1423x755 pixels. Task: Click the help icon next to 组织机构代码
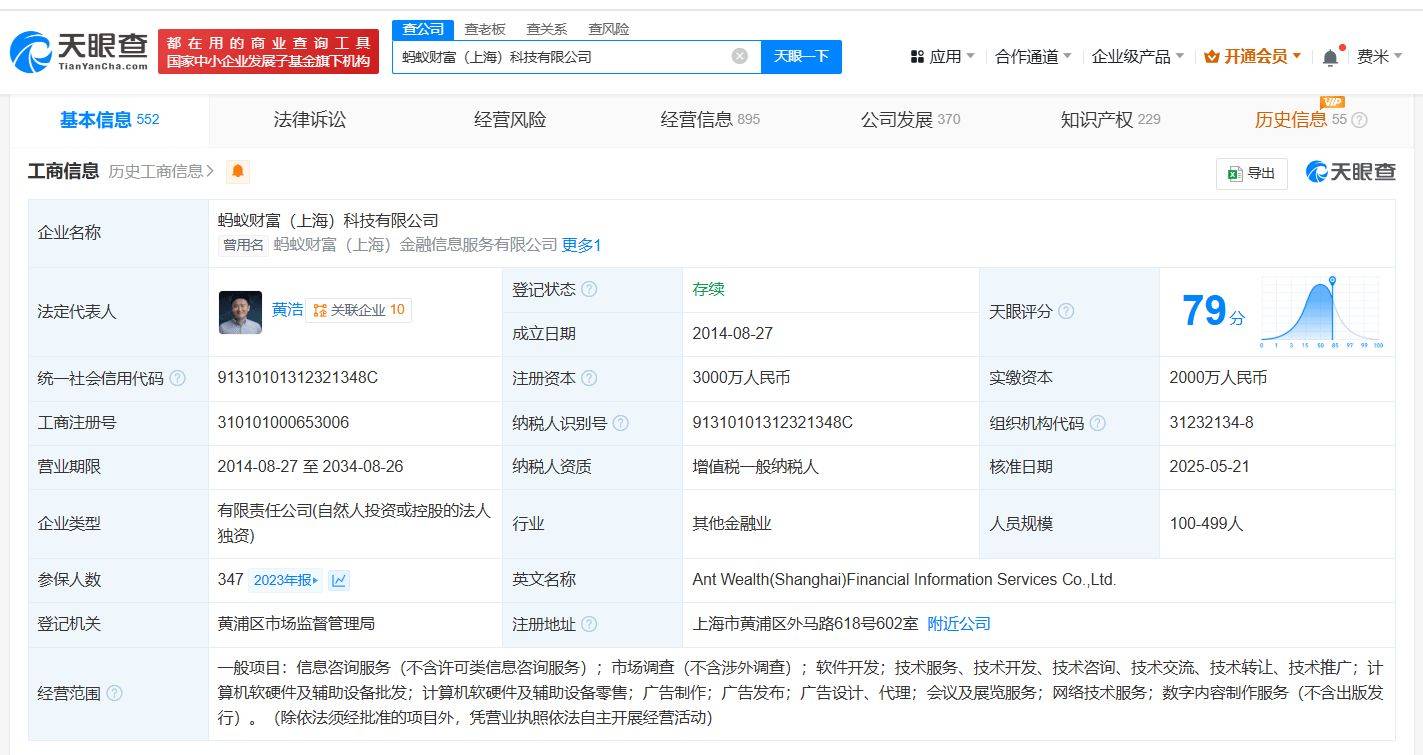tap(1097, 423)
